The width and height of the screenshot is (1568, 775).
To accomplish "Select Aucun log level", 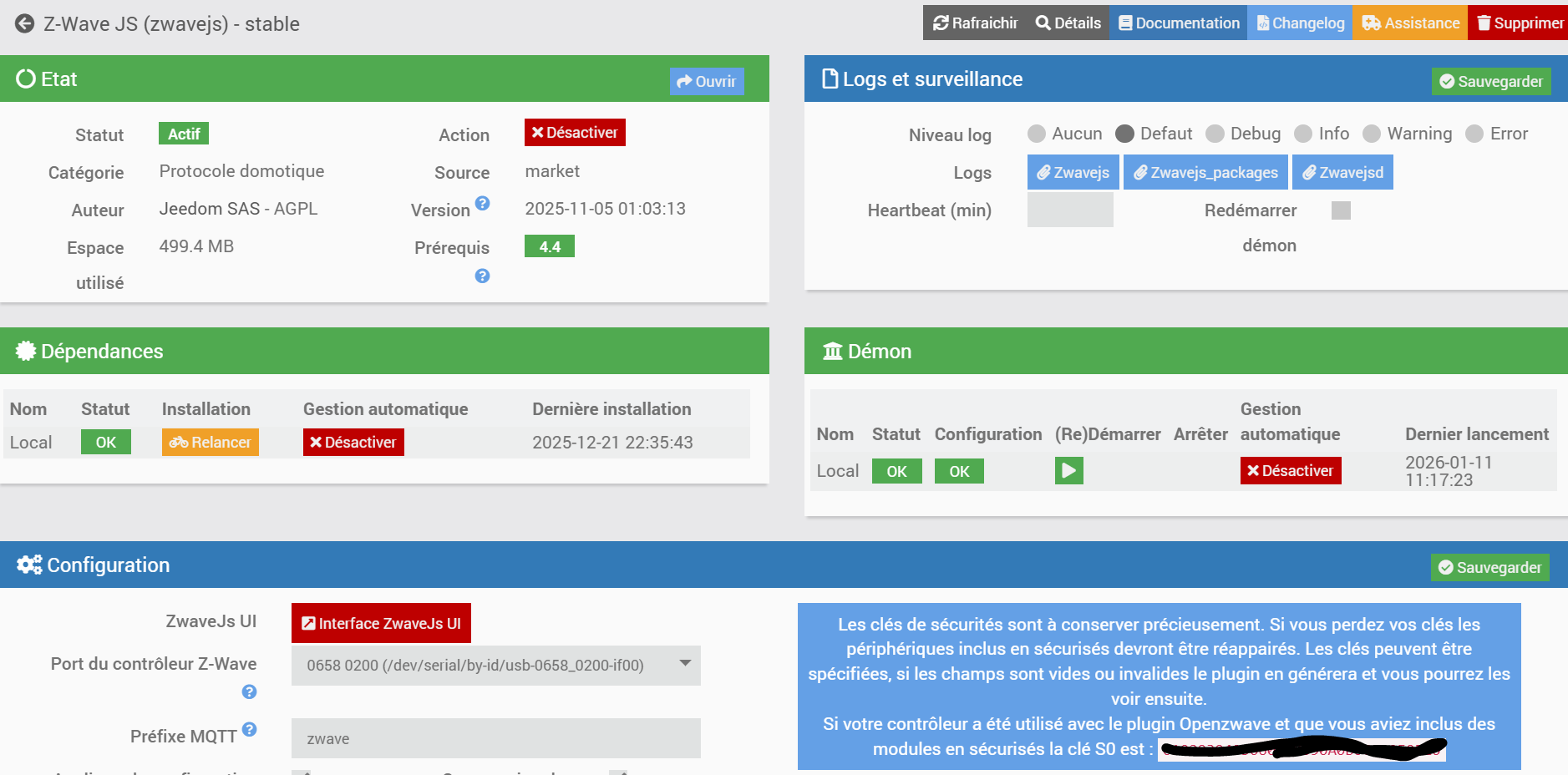I will tap(1037, 134).
